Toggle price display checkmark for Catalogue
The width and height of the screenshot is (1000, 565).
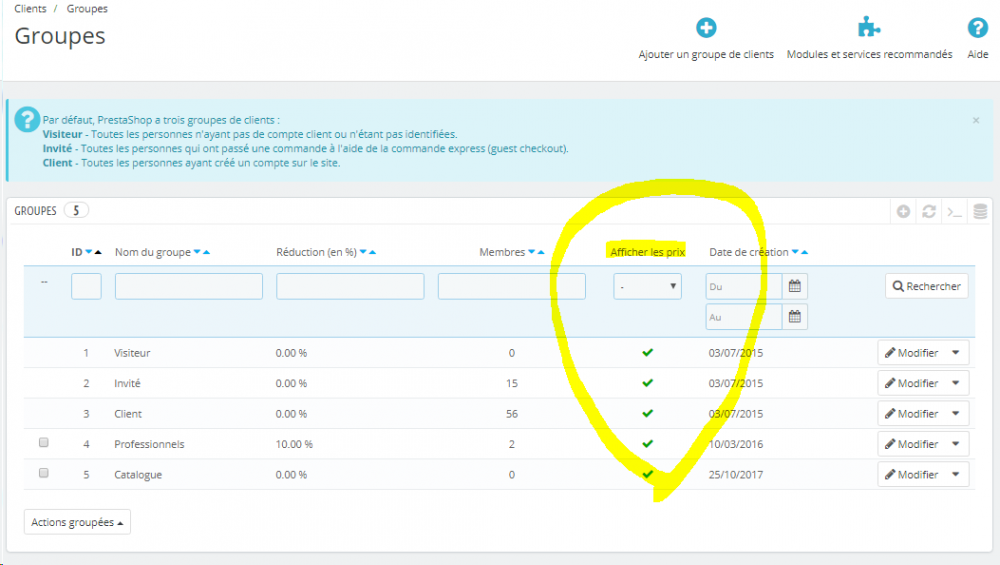click(647, 474)
